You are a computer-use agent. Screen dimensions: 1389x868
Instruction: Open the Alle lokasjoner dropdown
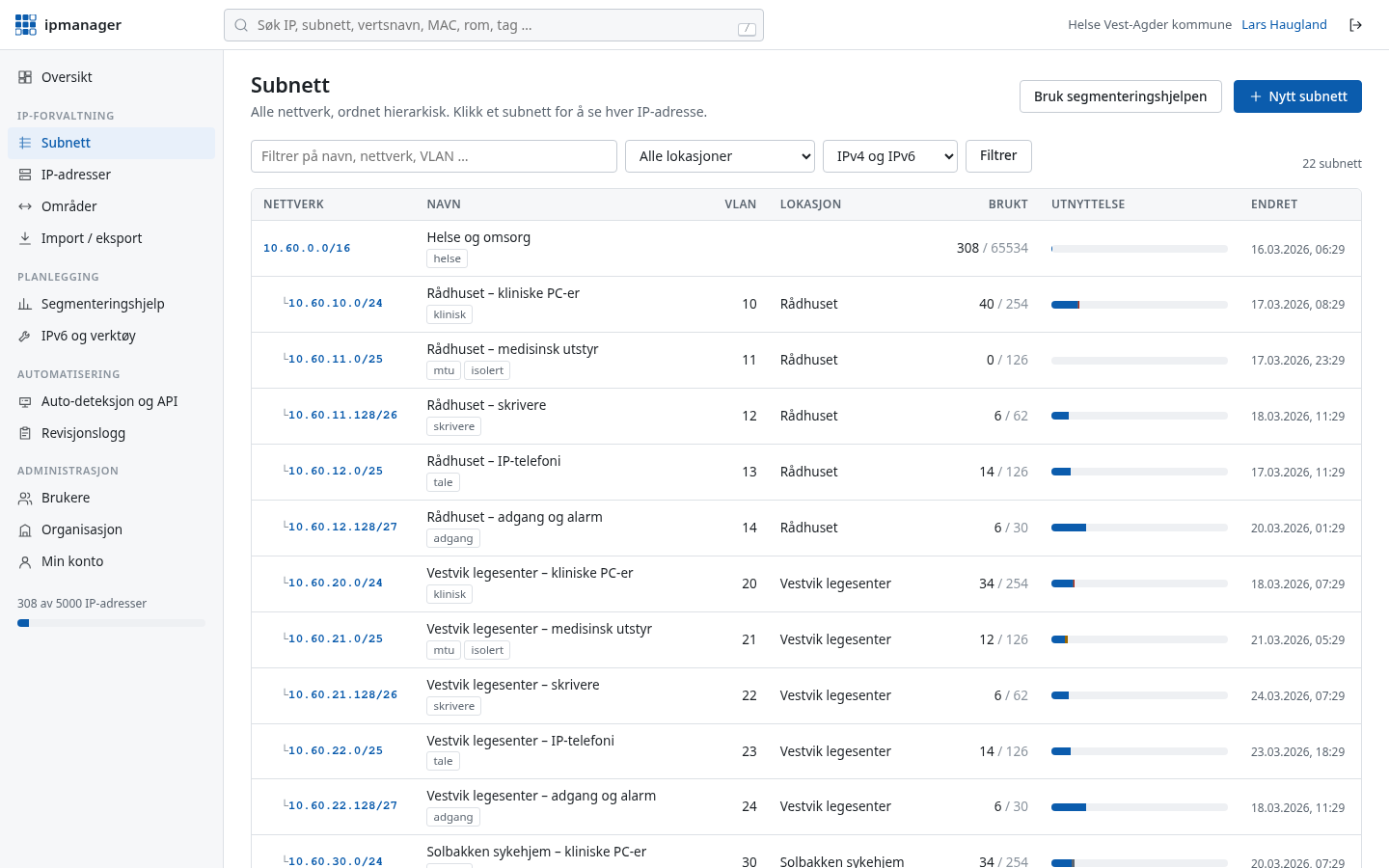pyautogui.click(x=721, y=156)
